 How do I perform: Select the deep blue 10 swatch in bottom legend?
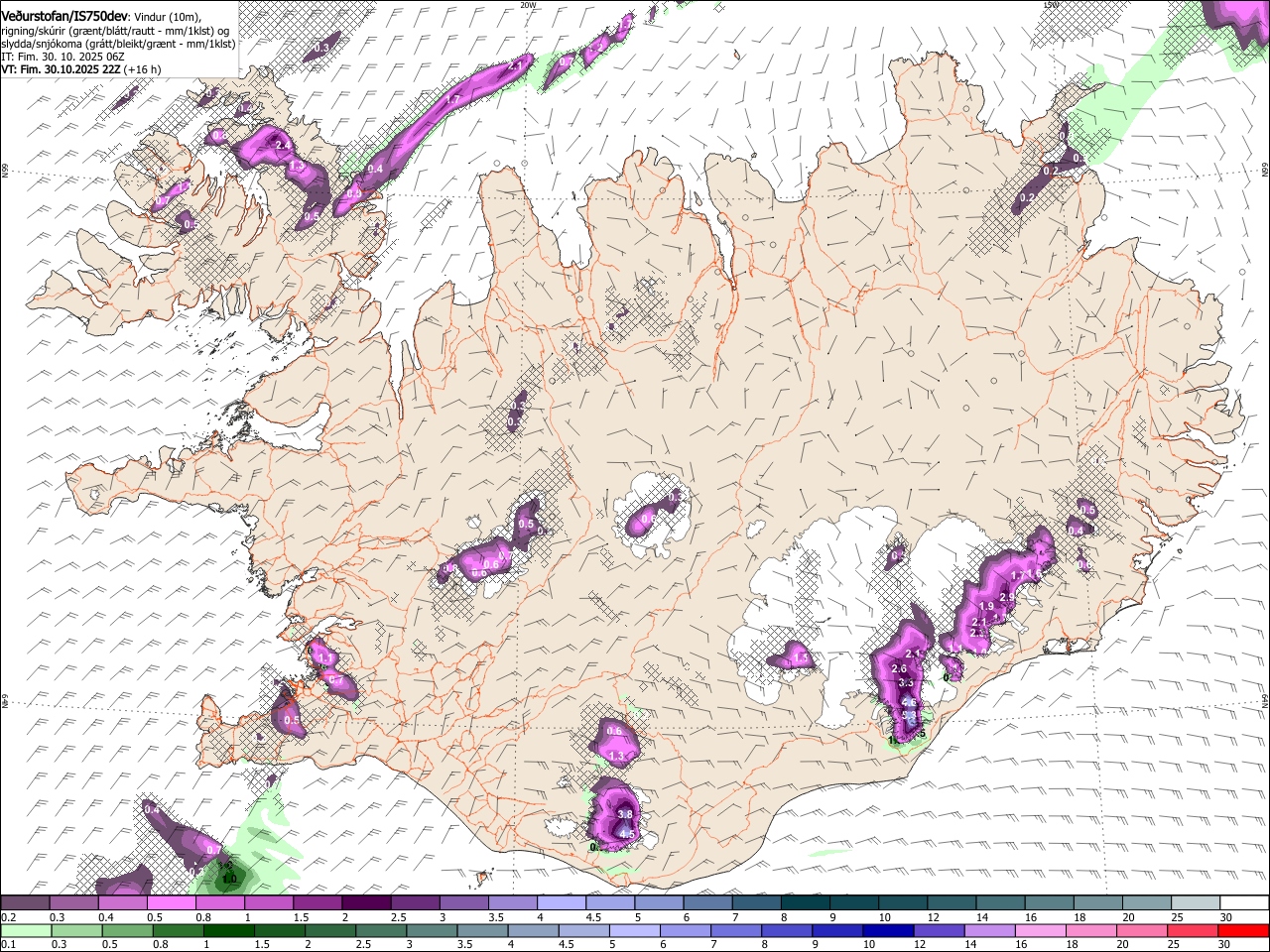888,931
